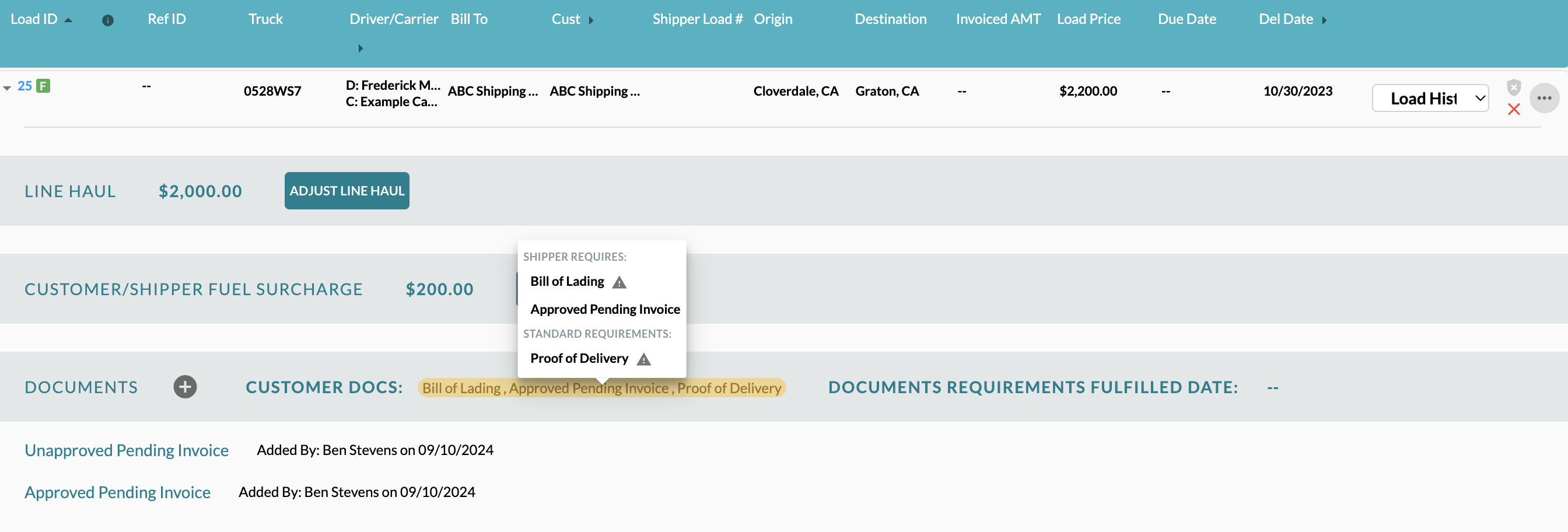Viewport: 1568px width, 532px height.
Task: Open the Unapproved Pending Invoice document
Action: (127, 450)
